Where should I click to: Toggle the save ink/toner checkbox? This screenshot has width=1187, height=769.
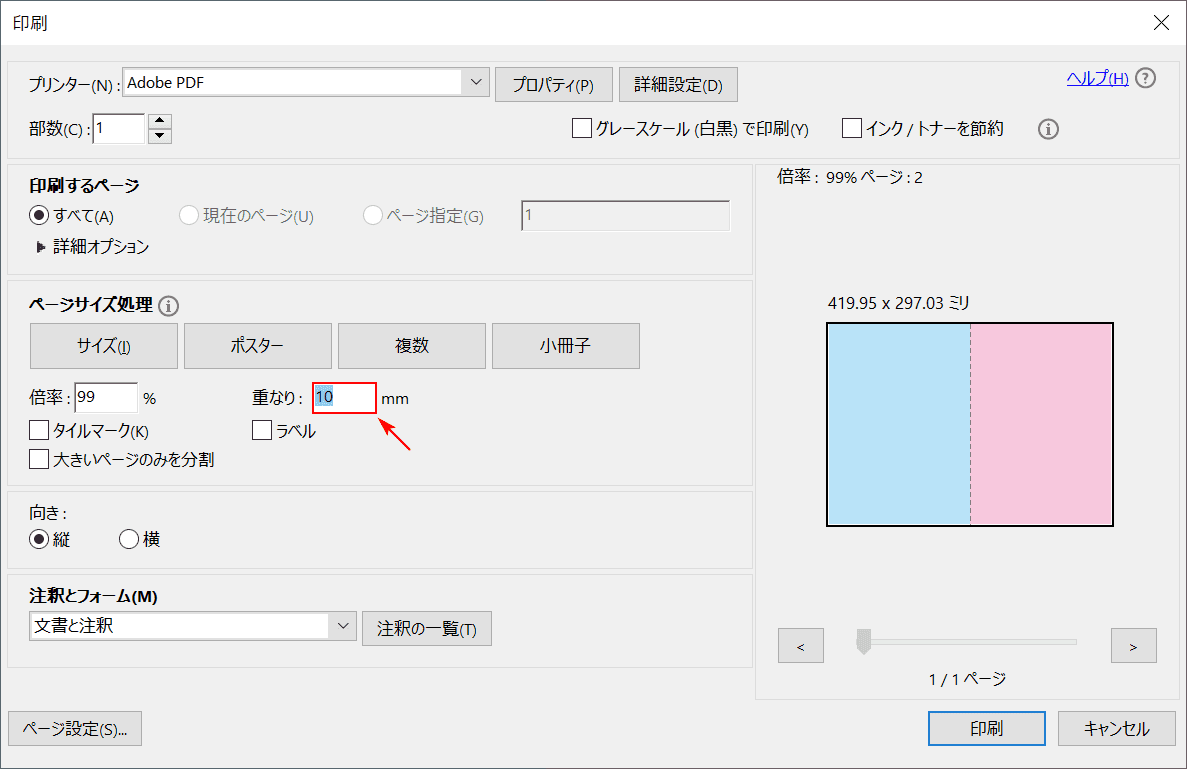tap(852, 128)
